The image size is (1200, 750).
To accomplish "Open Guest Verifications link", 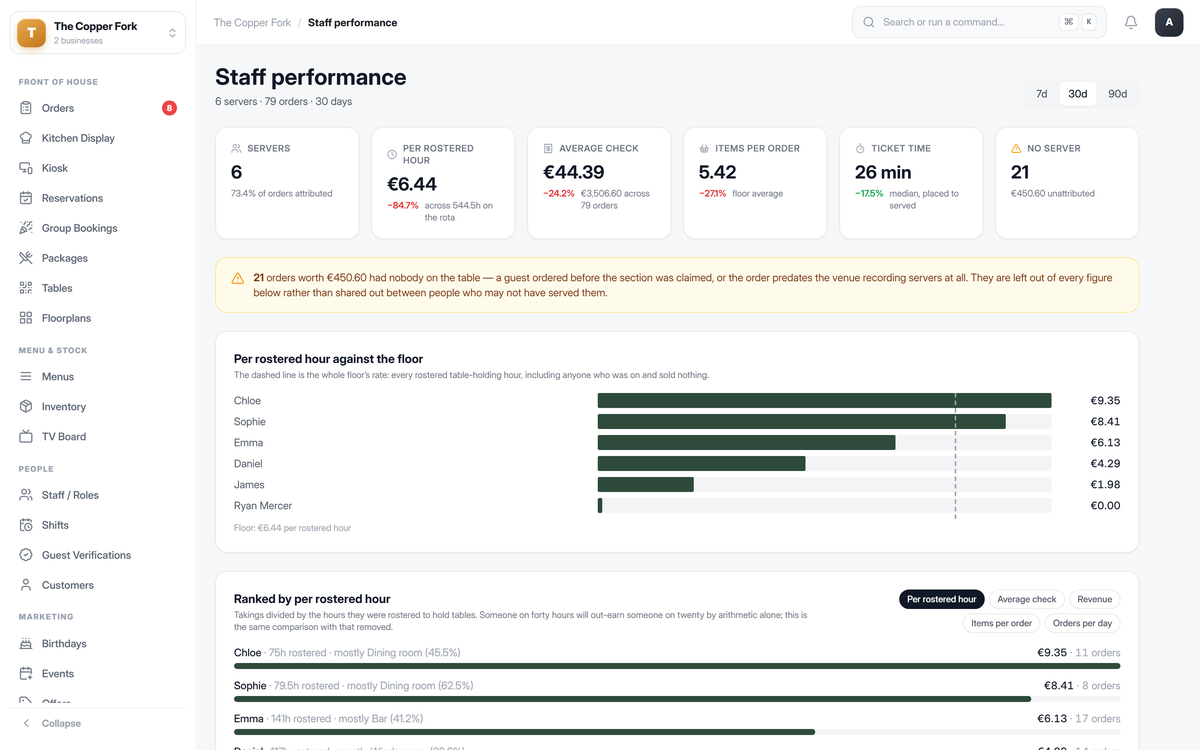I will coord(98,555).
